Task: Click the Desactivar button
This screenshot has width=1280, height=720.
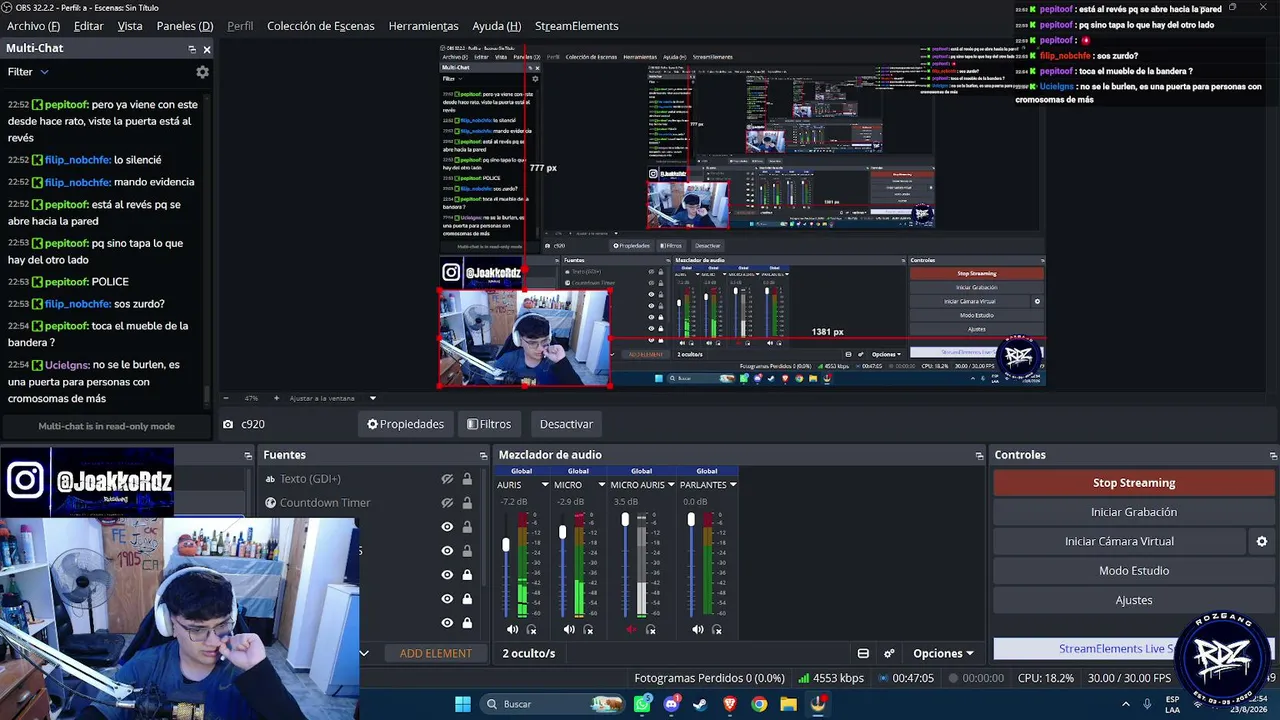Action: tap(566, 424)
